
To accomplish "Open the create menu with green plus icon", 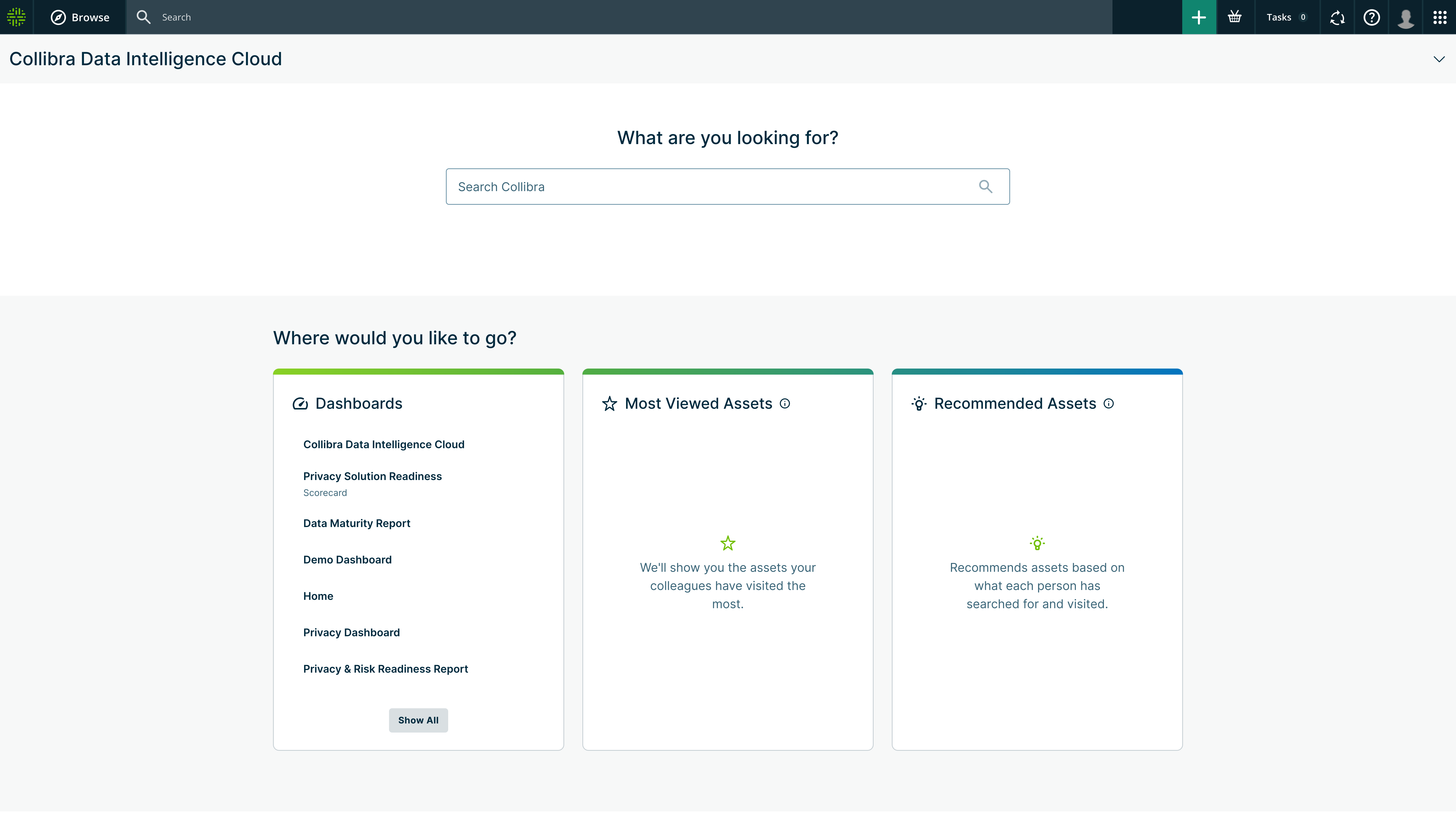I will click(x=1199, y=17).
